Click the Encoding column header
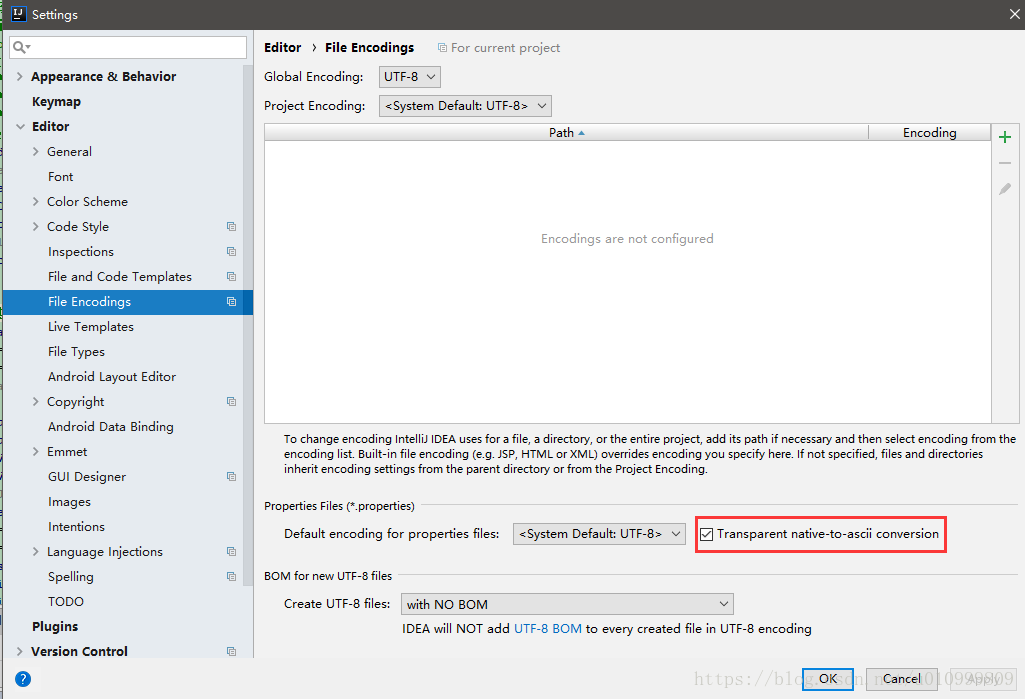The height and width of the screenshot is (699, 1025). (930, 133)
